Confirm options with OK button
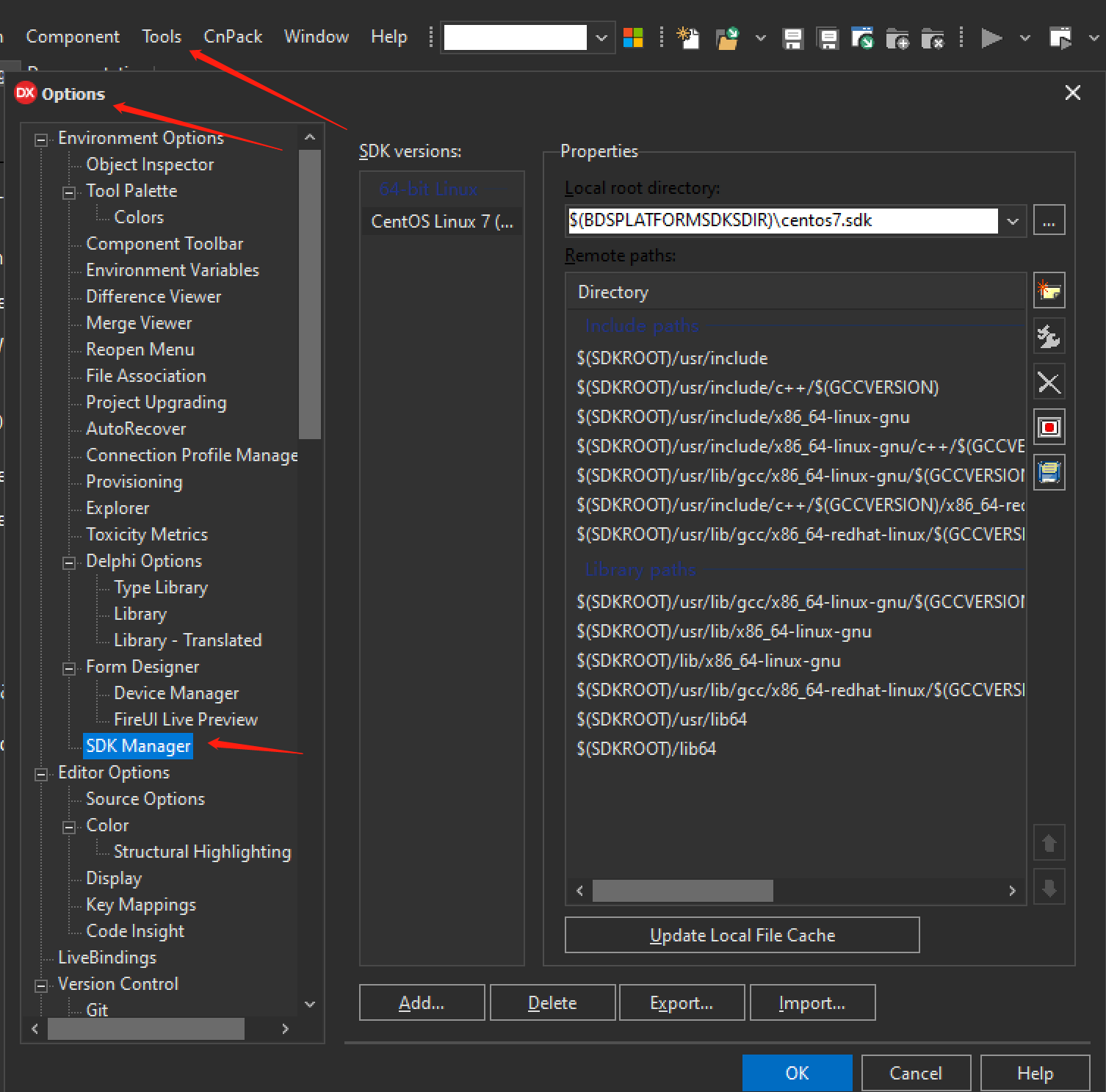Viewport: 1106px width, 1092px height. pos(797,1073)
